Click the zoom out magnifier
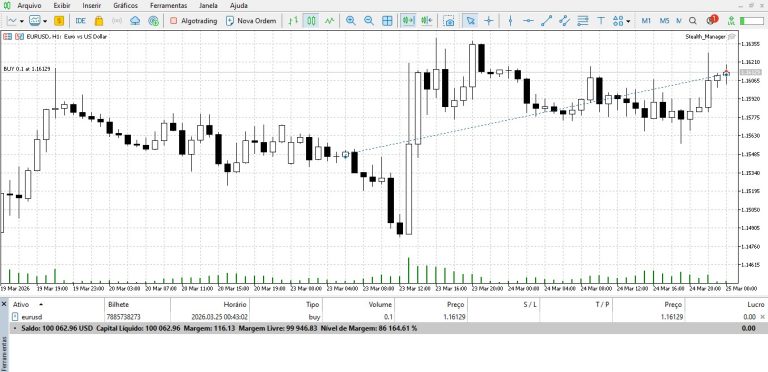This screenshot has height=372, width=768. [x=369, y=21]
